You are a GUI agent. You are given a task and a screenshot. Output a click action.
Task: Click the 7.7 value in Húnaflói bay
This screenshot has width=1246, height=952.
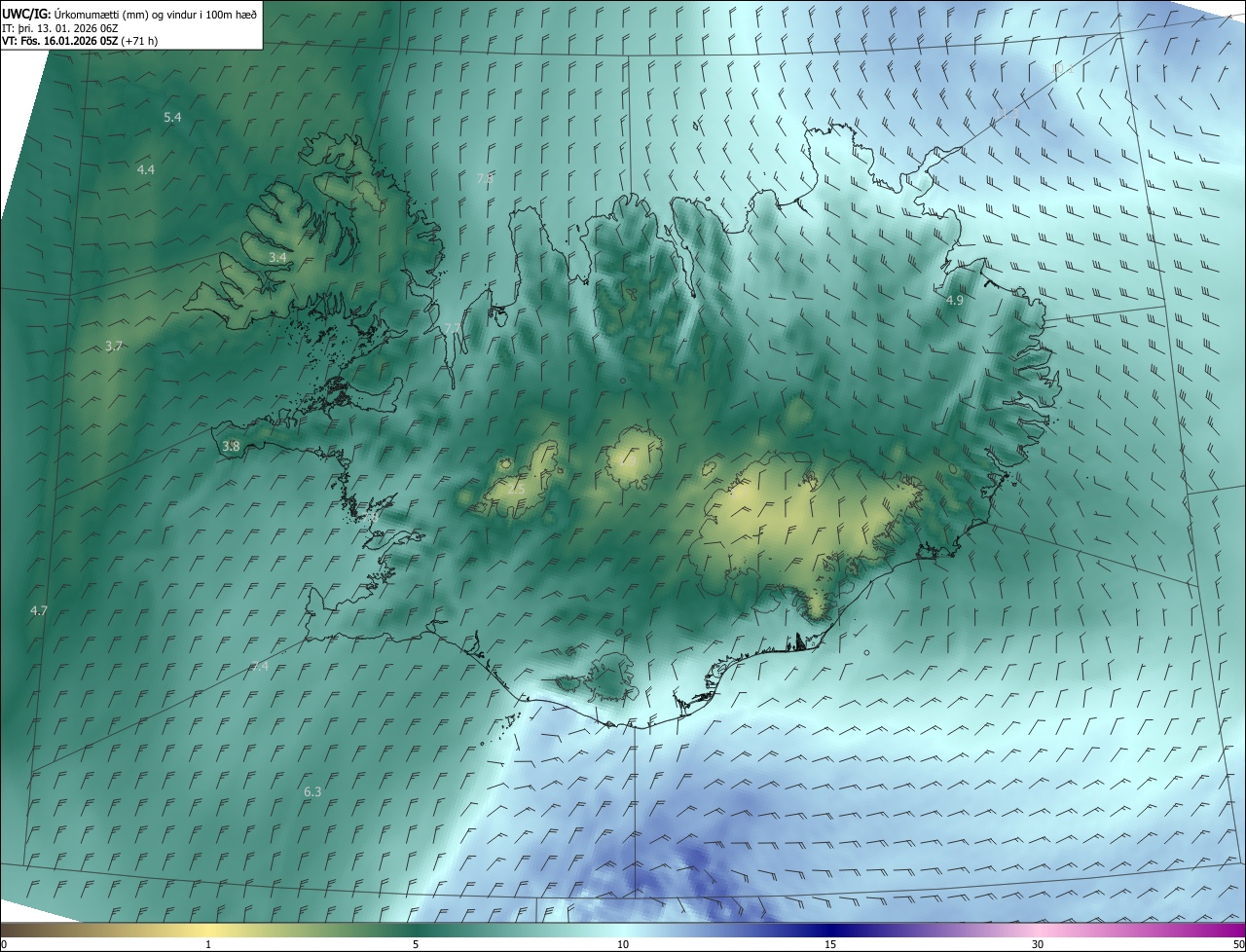pyautogui.click(x=452, y=327)
